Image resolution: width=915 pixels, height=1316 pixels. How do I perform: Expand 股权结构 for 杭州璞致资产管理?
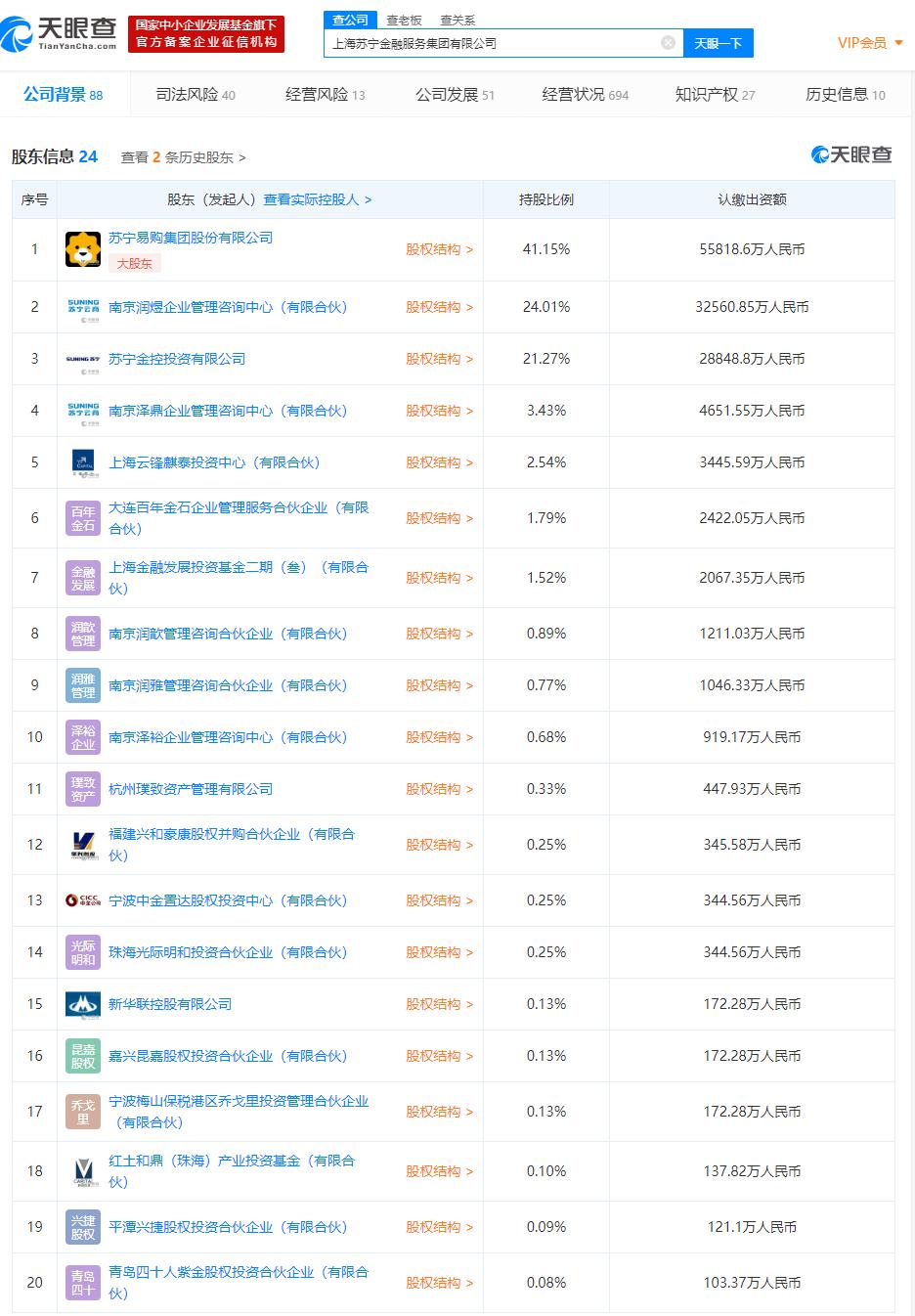[439, 789]
